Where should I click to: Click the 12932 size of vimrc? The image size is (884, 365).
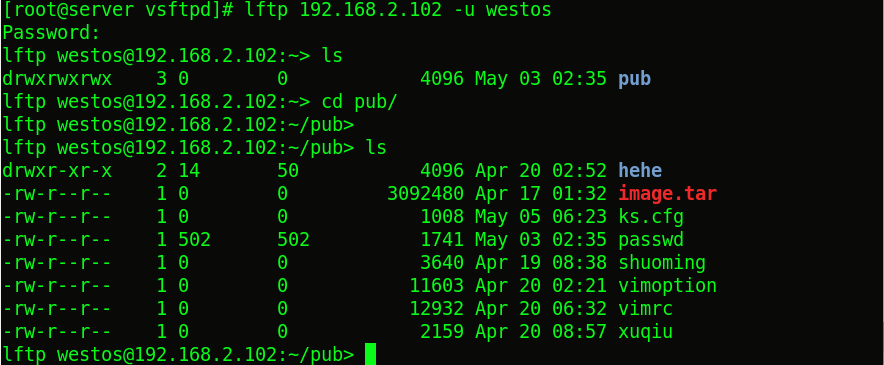[x=436, y=309]
